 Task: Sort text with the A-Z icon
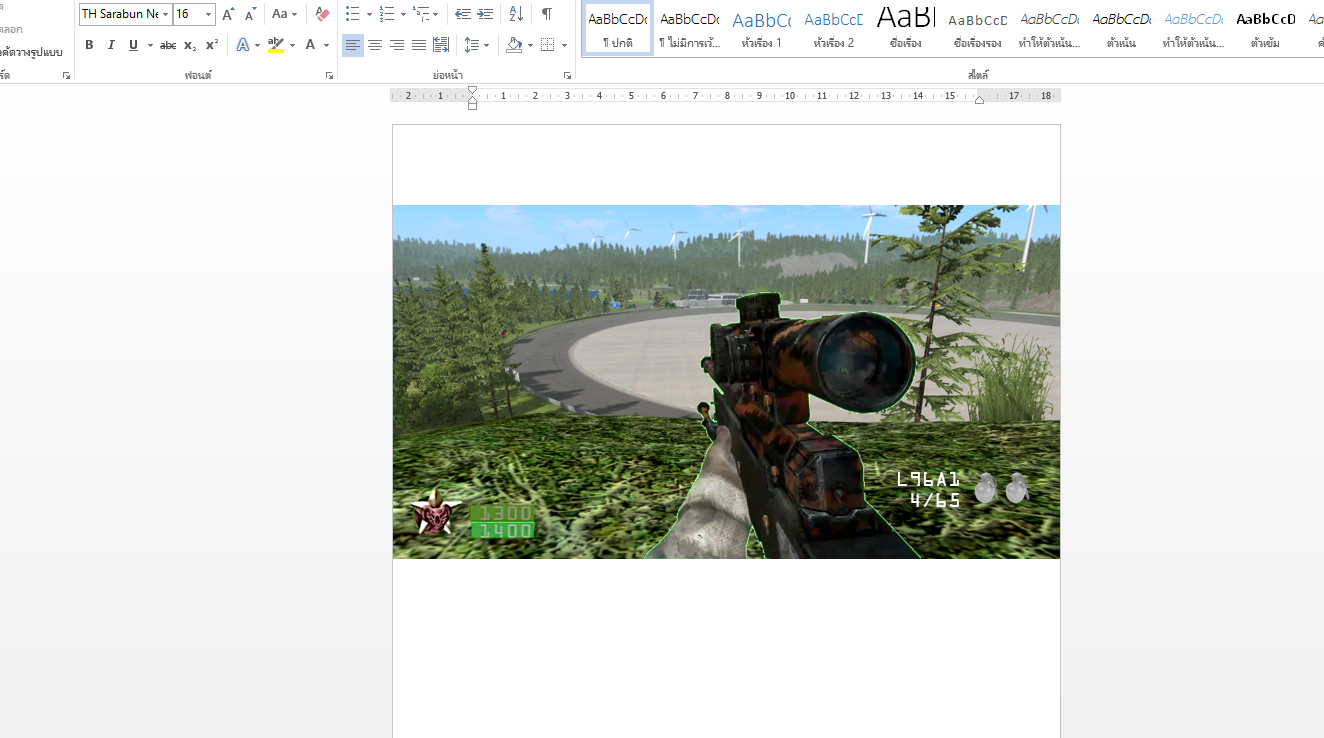click(516, 14)
